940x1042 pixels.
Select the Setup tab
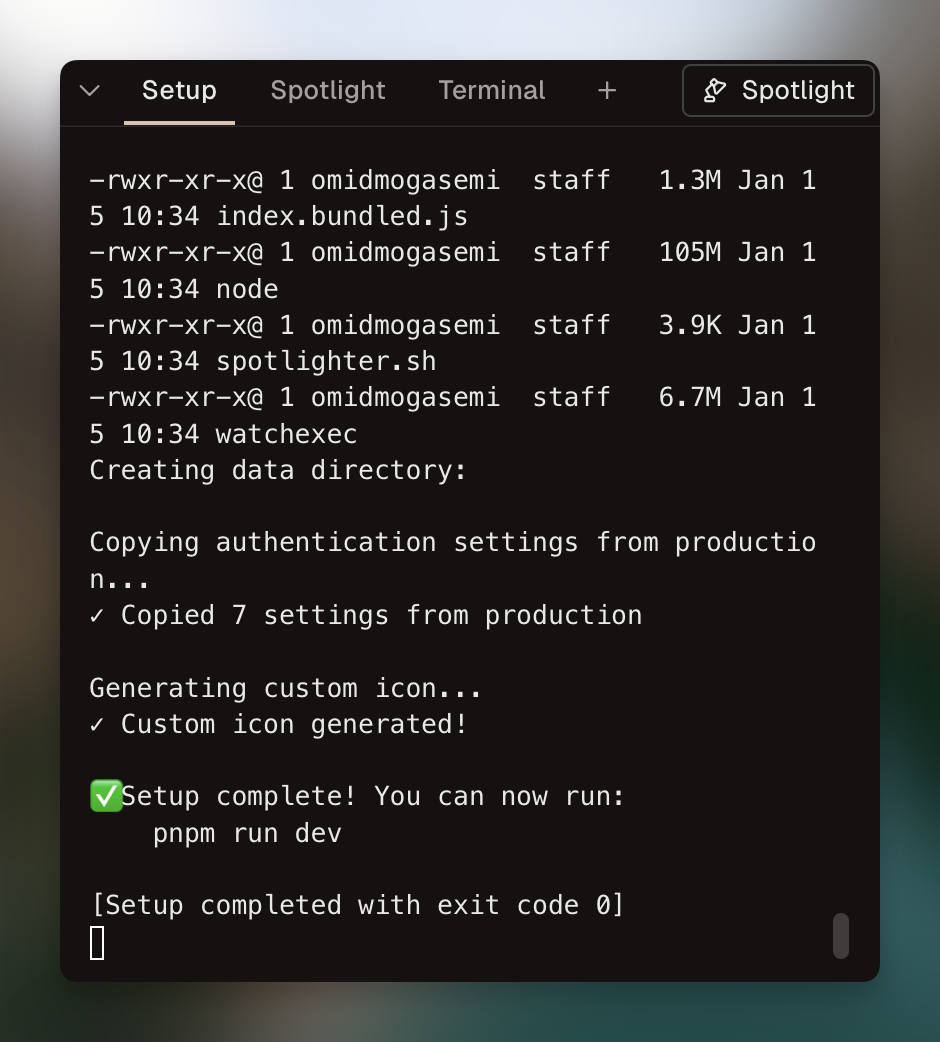[x=179, y=90]
